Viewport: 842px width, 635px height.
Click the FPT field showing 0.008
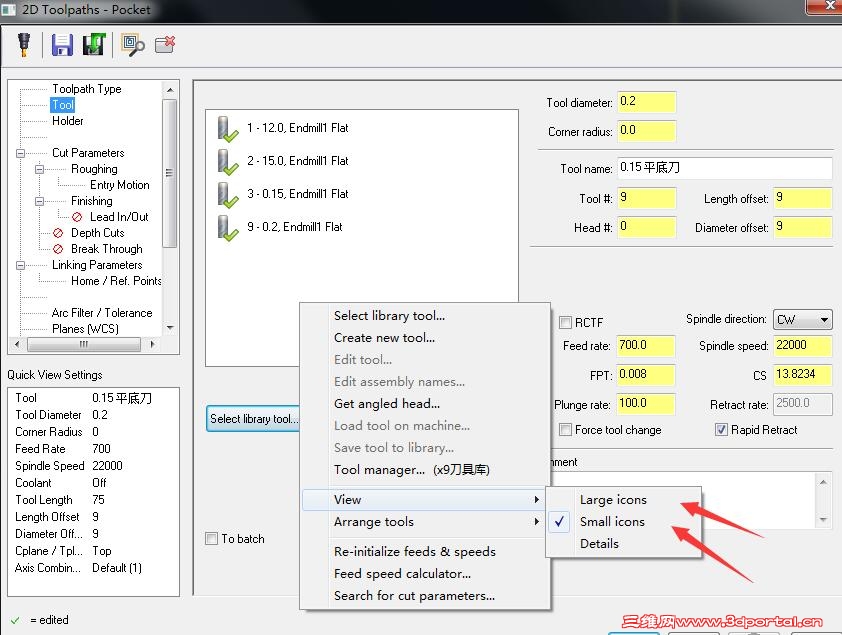645,375
